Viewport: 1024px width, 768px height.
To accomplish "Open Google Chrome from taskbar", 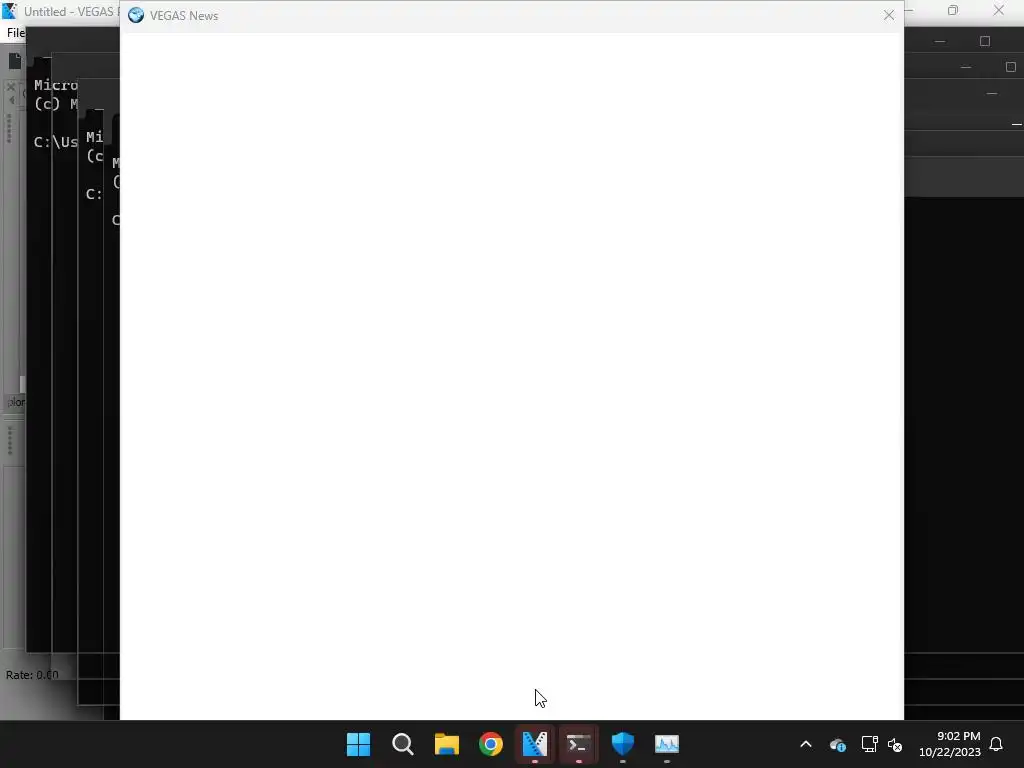I will pos(490,744).
